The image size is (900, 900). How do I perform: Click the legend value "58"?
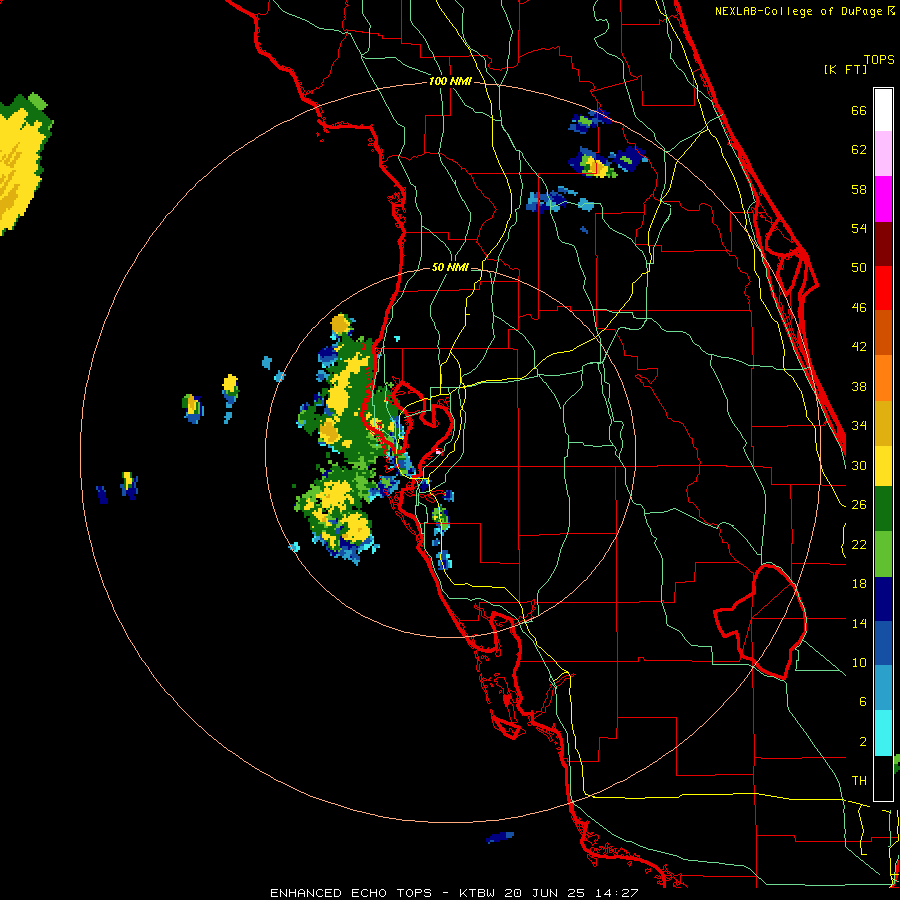click(859, 189)
